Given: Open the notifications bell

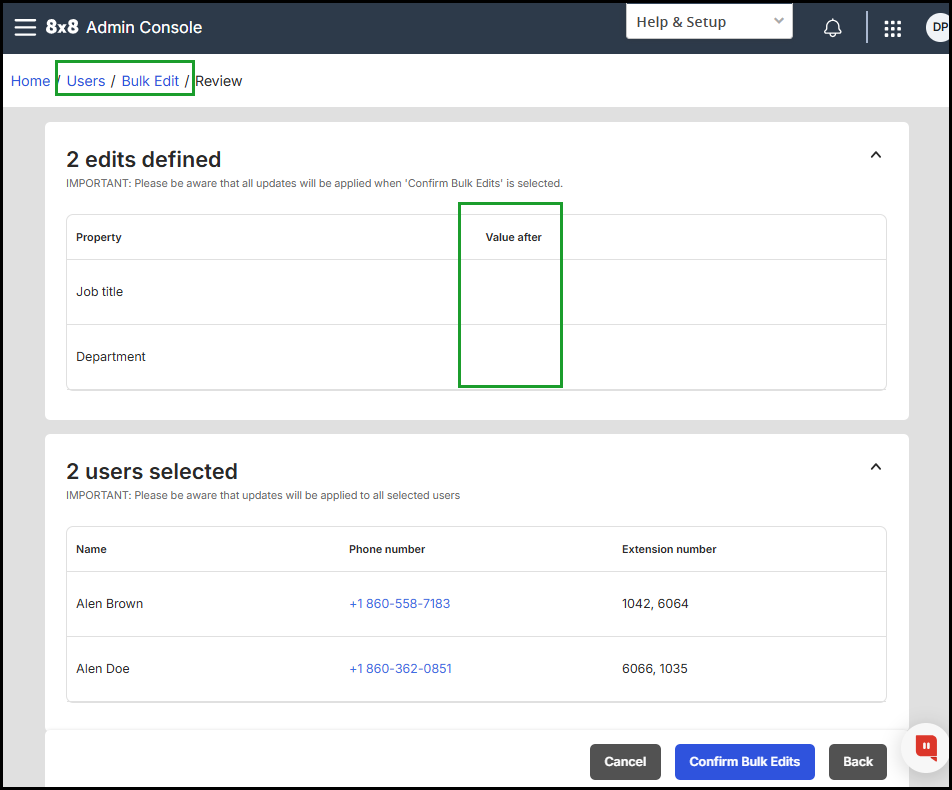Looking at the screenshot, I should 832,28.
